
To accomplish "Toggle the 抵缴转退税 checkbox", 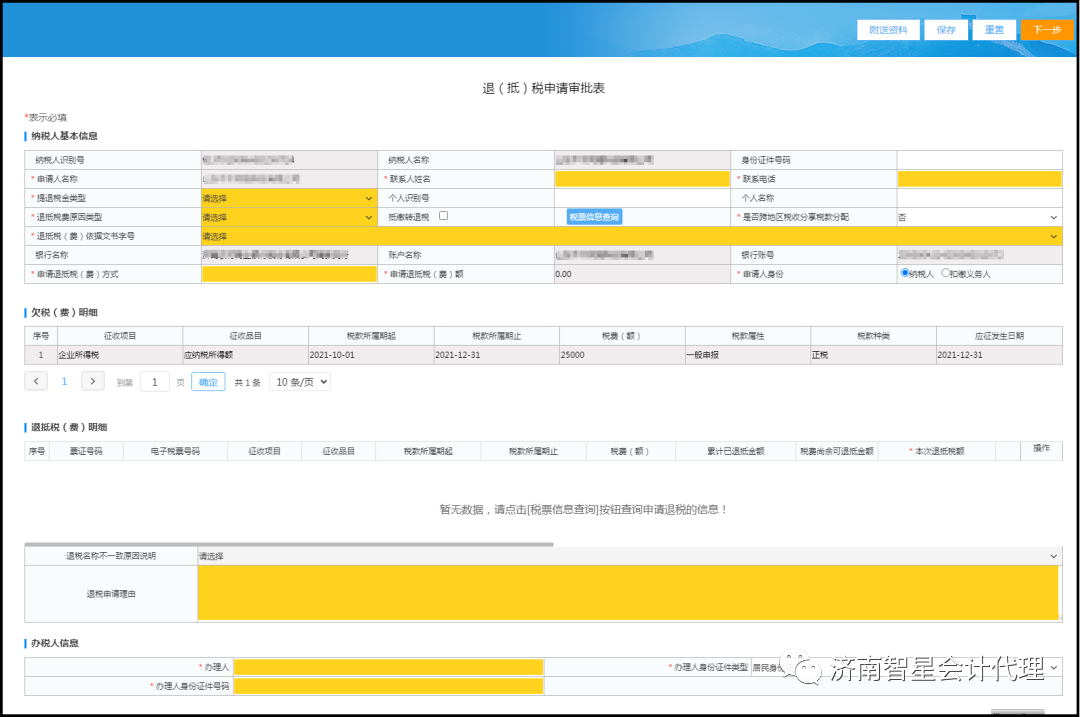I will click(444, 216).
